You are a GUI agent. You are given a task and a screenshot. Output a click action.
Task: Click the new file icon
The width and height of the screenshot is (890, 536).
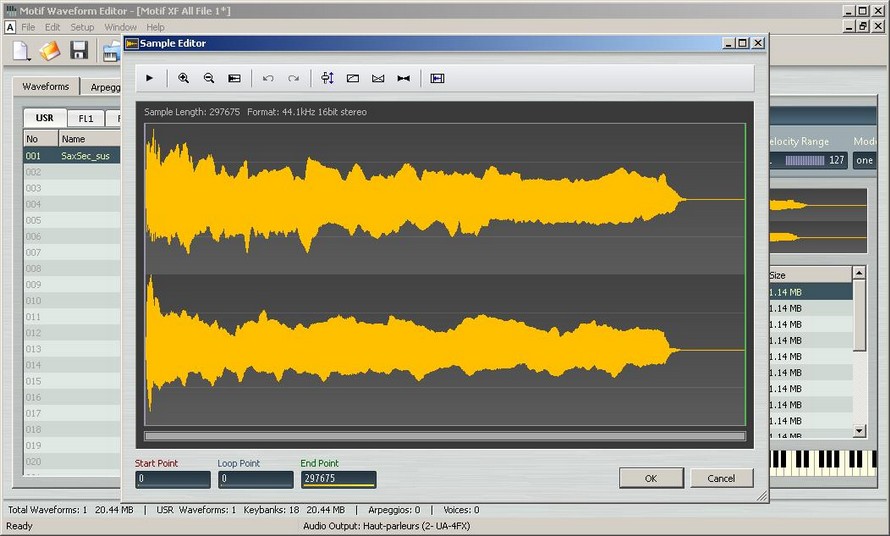coord(21,50)
